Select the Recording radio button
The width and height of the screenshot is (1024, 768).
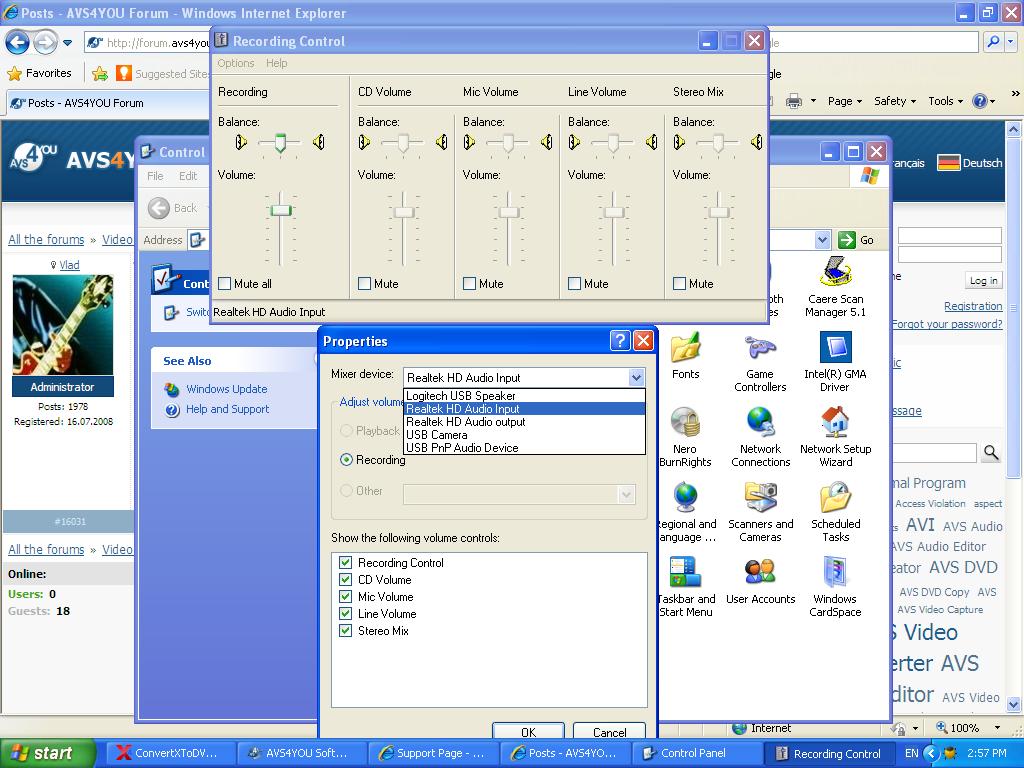[347, 460]
